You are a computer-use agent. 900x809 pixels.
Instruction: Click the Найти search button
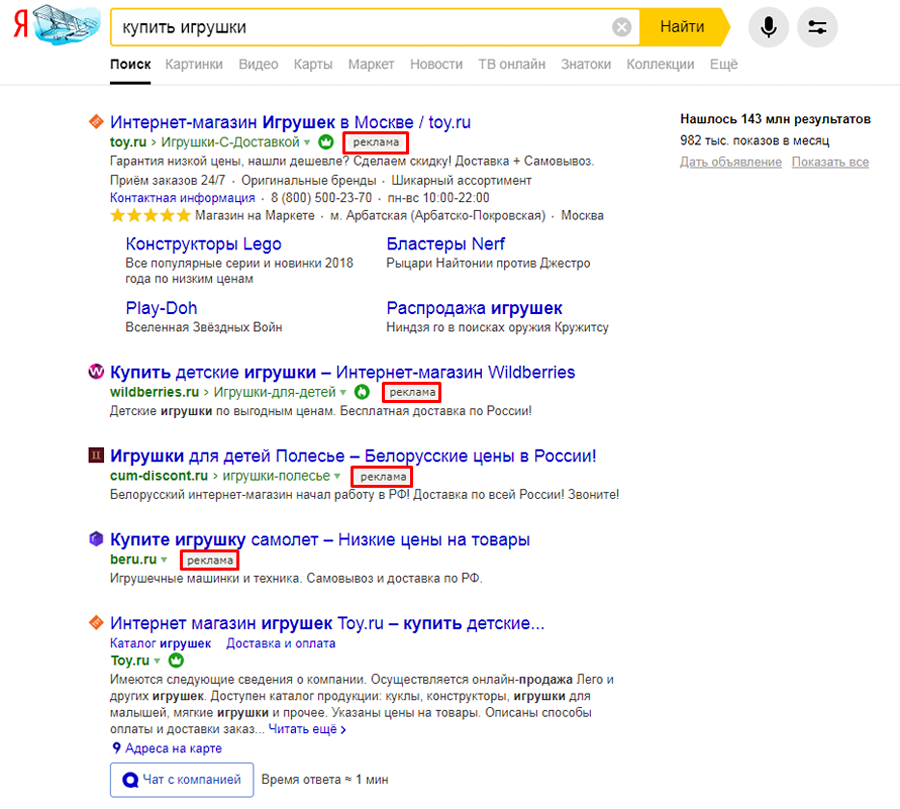point(684,27)
